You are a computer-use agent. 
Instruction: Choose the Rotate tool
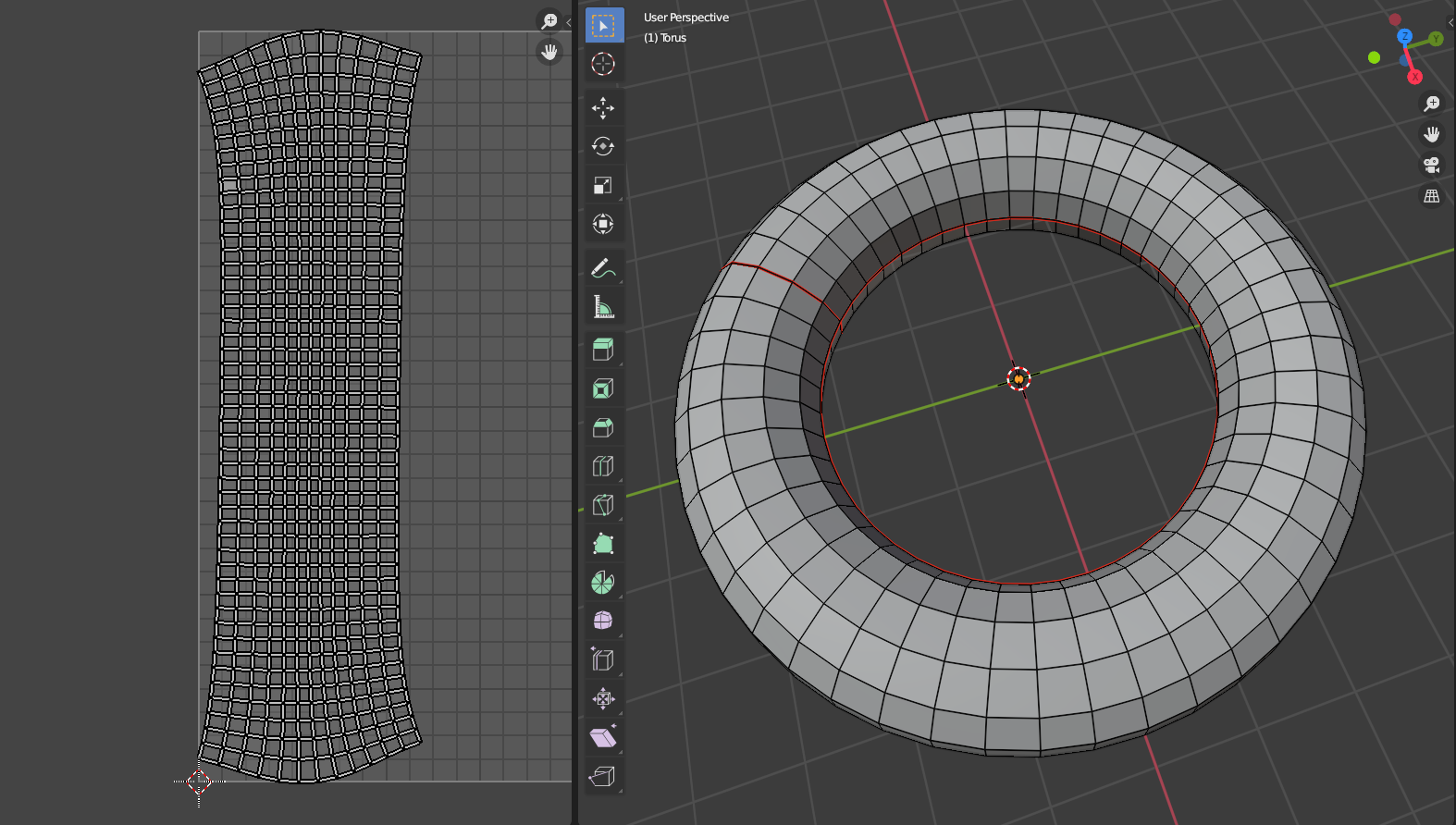[x=604, y=146]
